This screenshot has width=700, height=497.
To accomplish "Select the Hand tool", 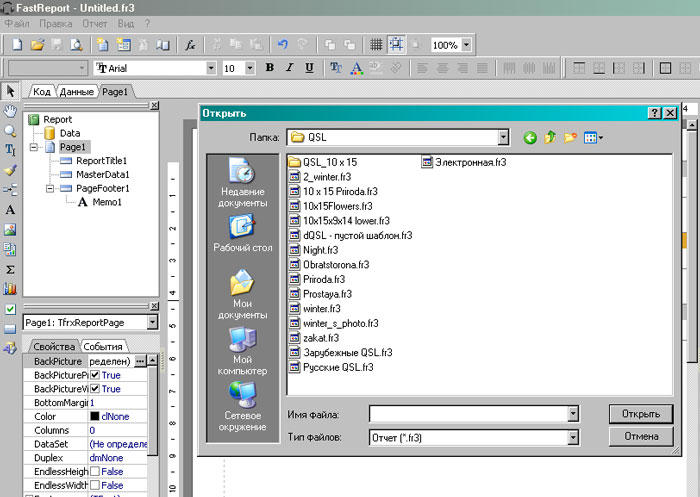I will 10,111.
